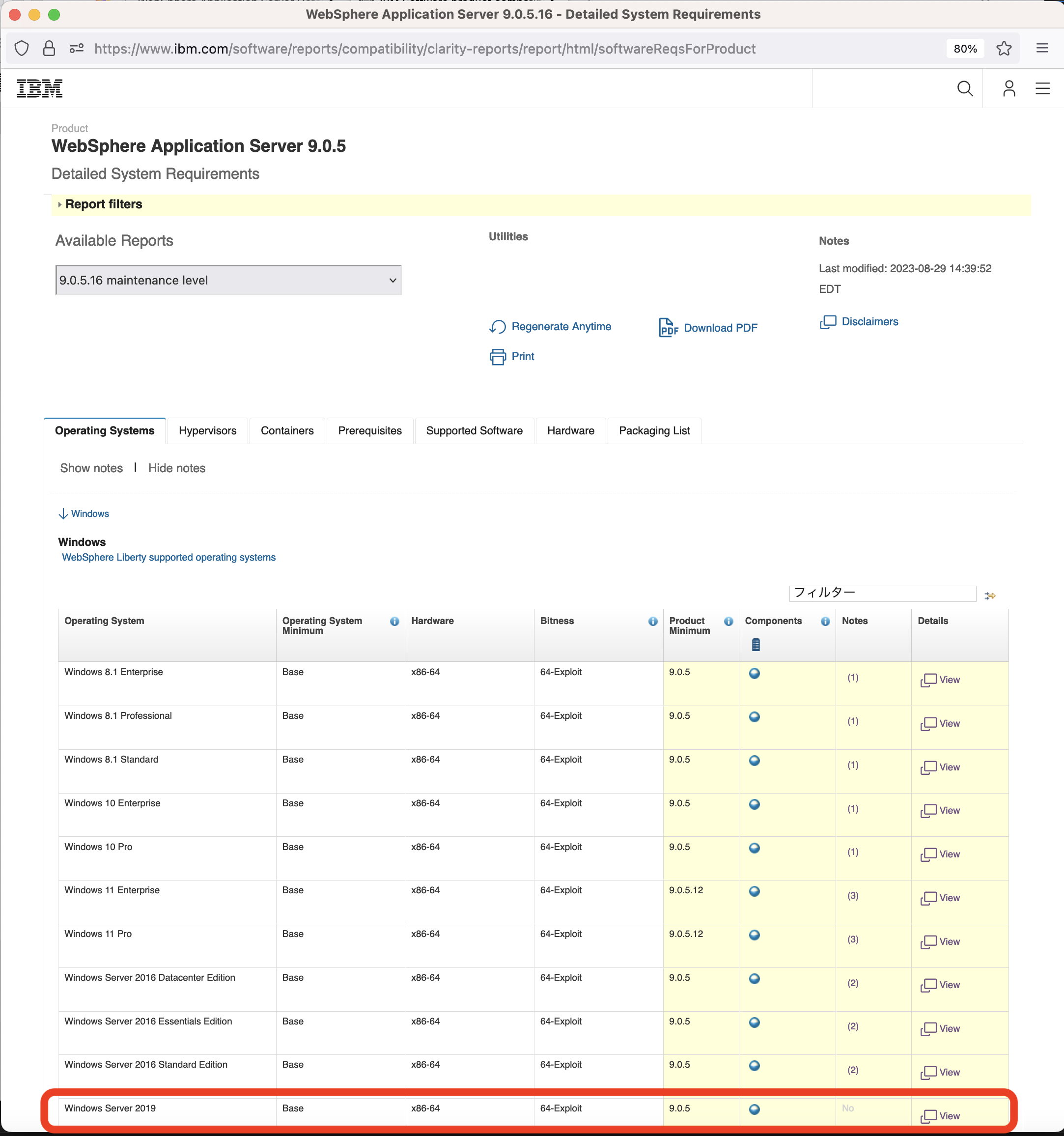Image resolution: width=1064 pixels, height=1136 pixels.
Task: Click the advanced filter icon beside フィルター box
Action: point(990,595)
